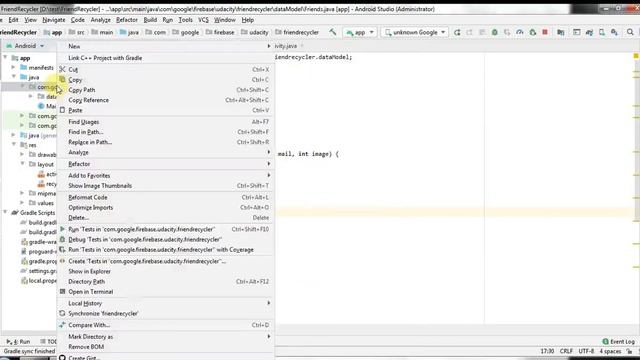Image resolution: width=640 pixels, height=360 pixels.
Task: Collapse the app module tree node
Action: point(5,58)
